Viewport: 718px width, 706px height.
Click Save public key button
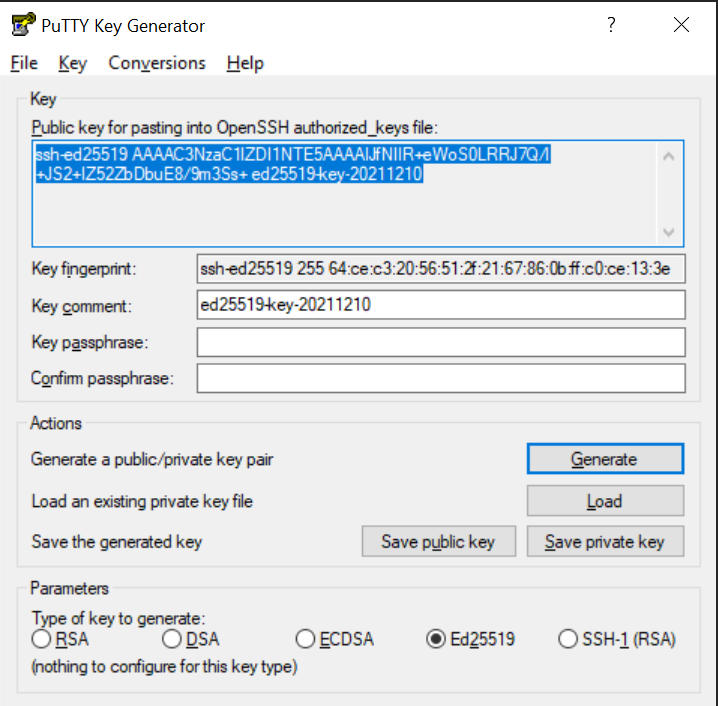tap(438, 542)
